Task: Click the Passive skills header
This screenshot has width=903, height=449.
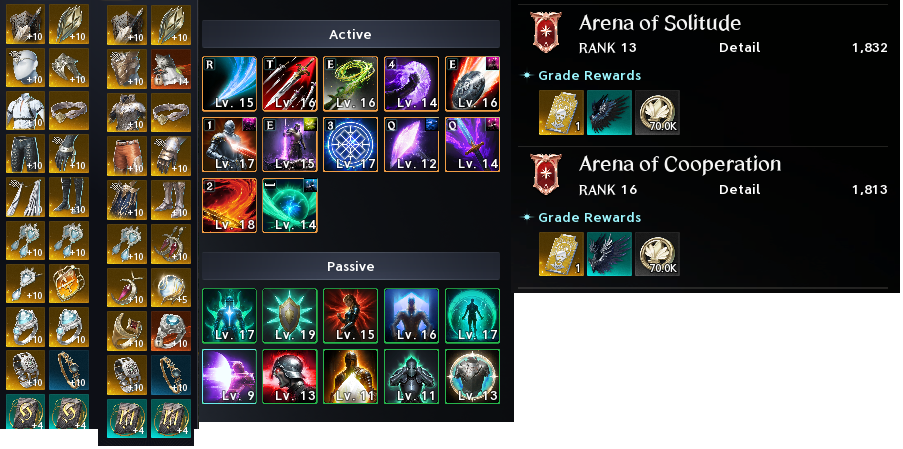Action: coord(350,267)
